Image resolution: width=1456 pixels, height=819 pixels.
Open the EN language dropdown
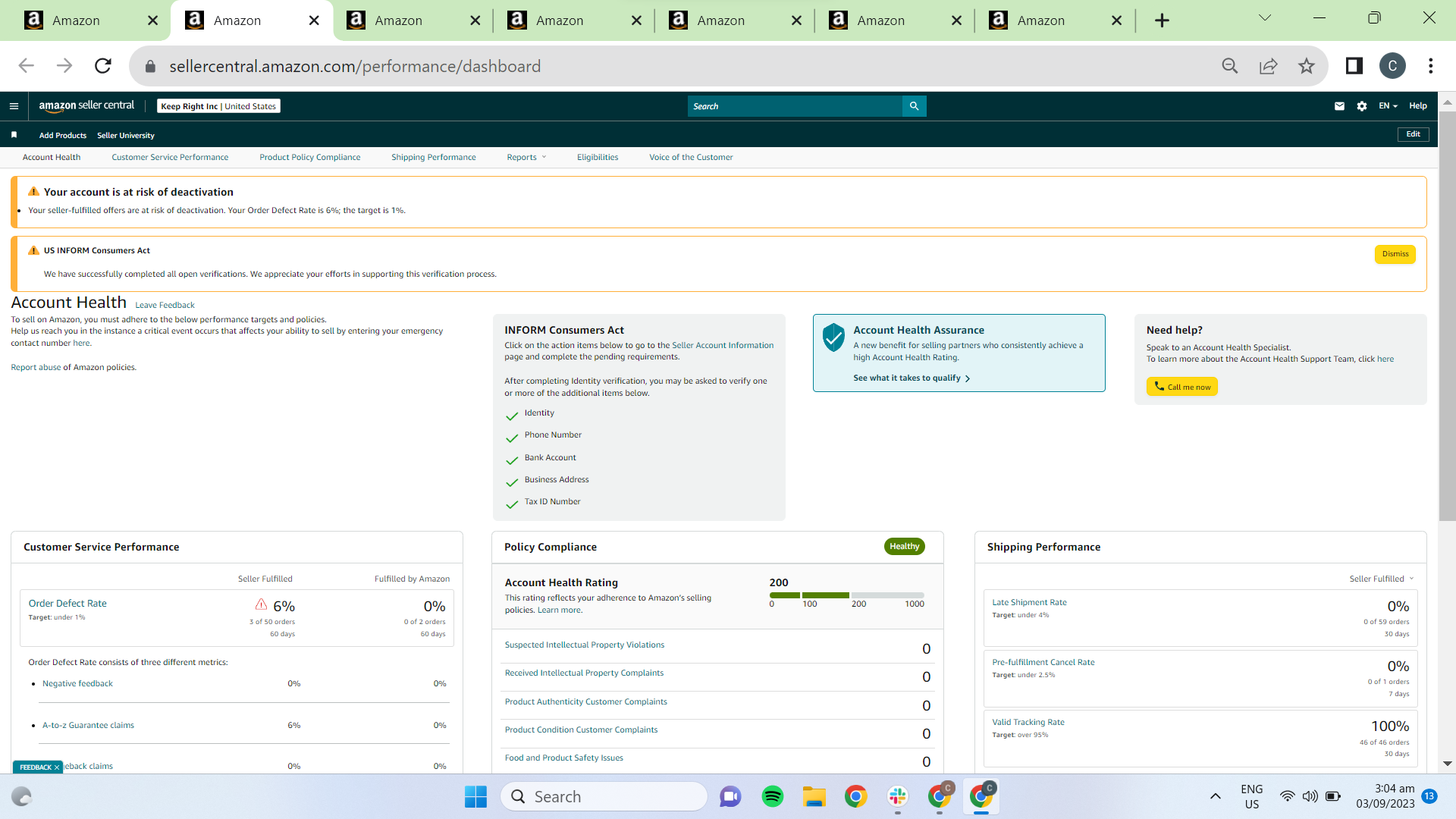pyautogui.click(x=1388, y=106)
